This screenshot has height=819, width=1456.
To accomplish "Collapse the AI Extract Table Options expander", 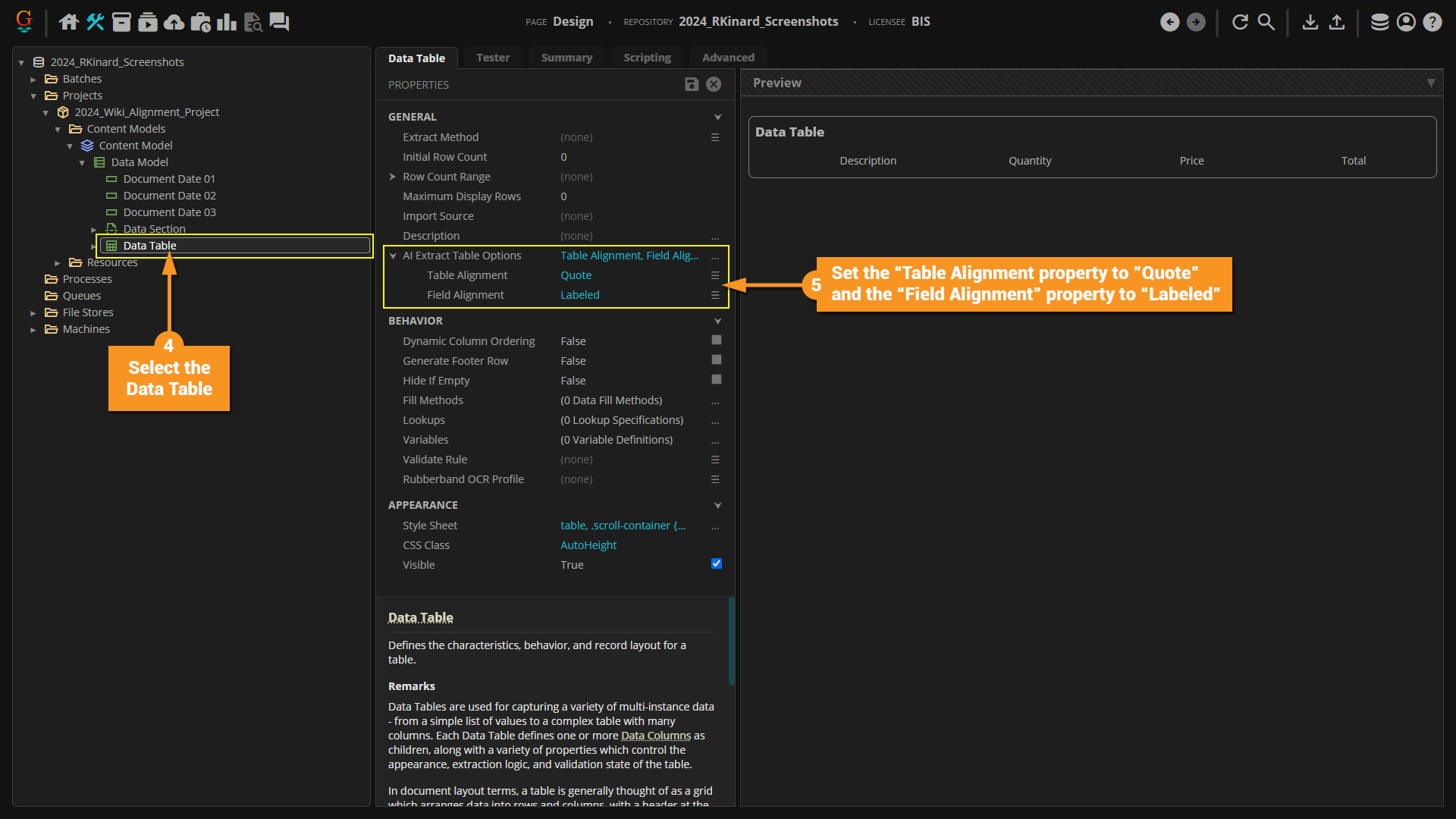I will (x=393, y=256).
